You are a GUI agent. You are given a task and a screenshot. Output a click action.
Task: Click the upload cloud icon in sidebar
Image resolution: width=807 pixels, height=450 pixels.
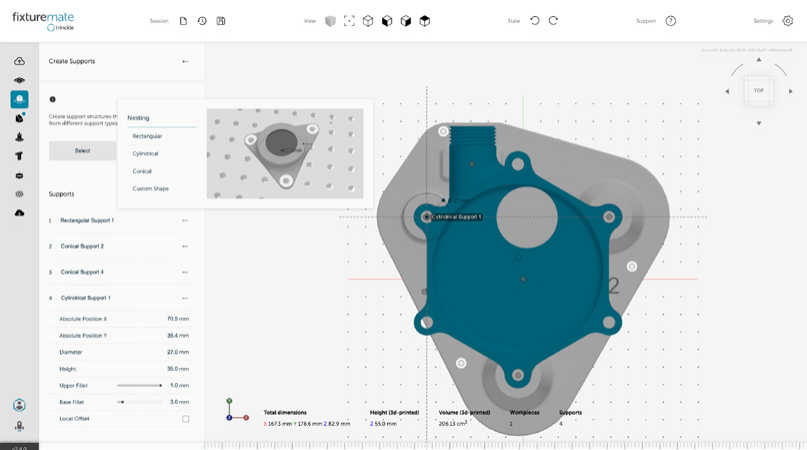coord(19,61)
